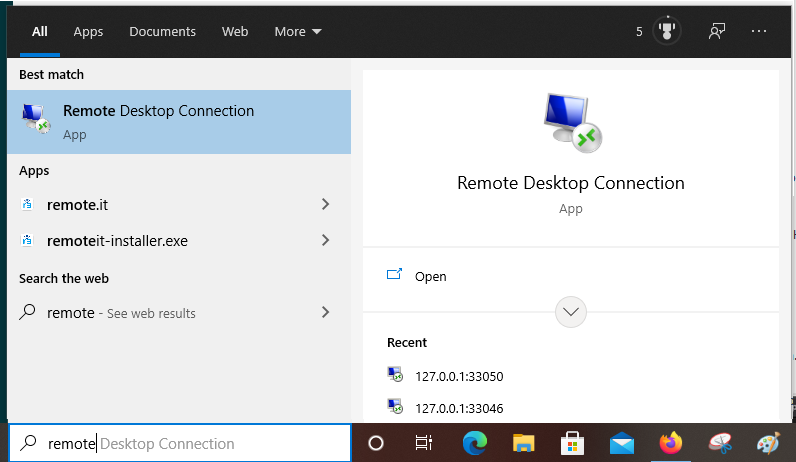This screenshot has width=796, height=462.
Task: Click the web search magnifier icon beside remote
Action: (27, 312)
